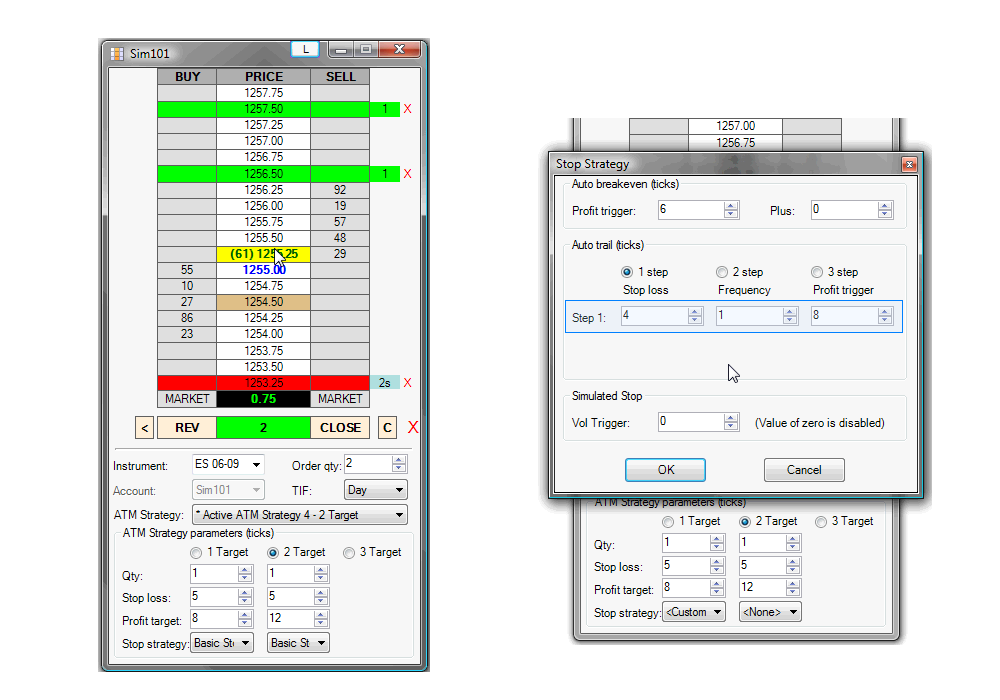Click the C button to center price

point(387,428)
